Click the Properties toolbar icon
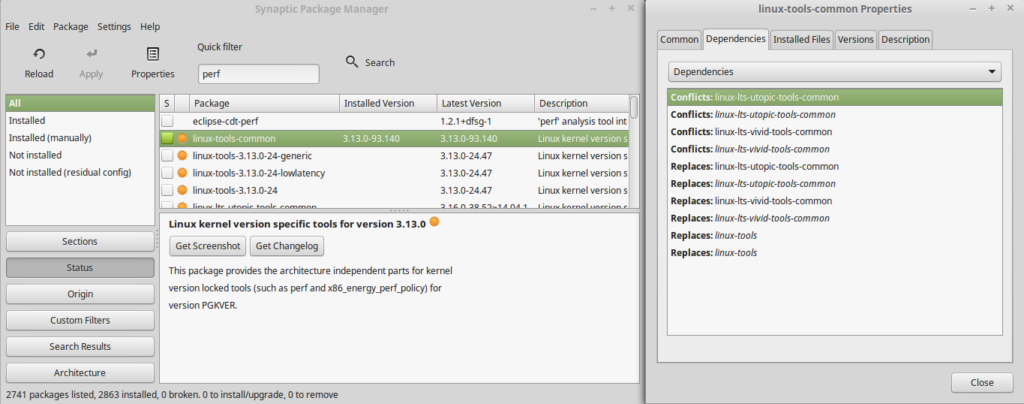The image size is (1024, 404). (x=153, y=54)
